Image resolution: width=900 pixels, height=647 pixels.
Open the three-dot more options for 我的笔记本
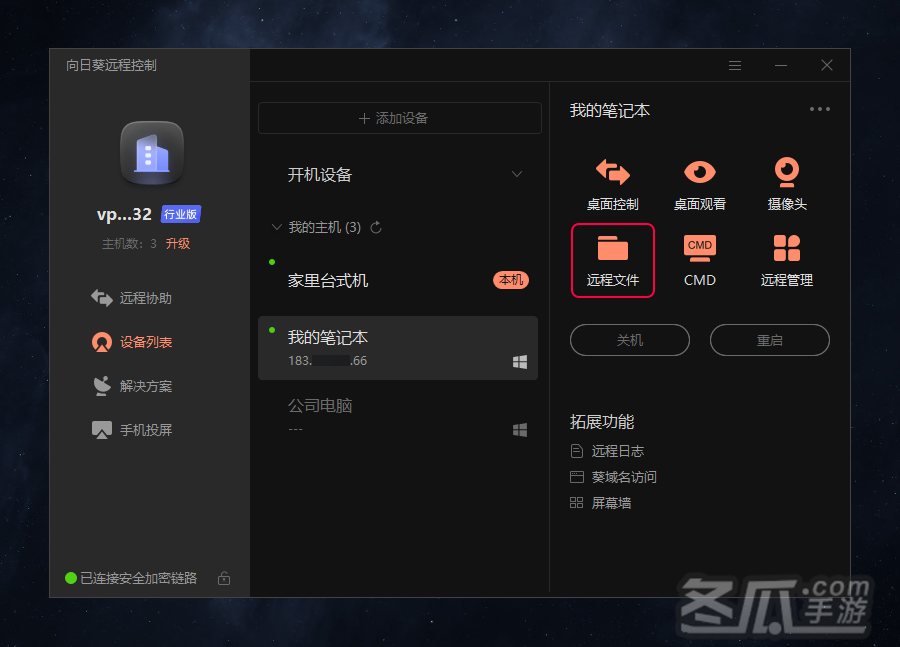pyautogui.click(x=820, y=109)
